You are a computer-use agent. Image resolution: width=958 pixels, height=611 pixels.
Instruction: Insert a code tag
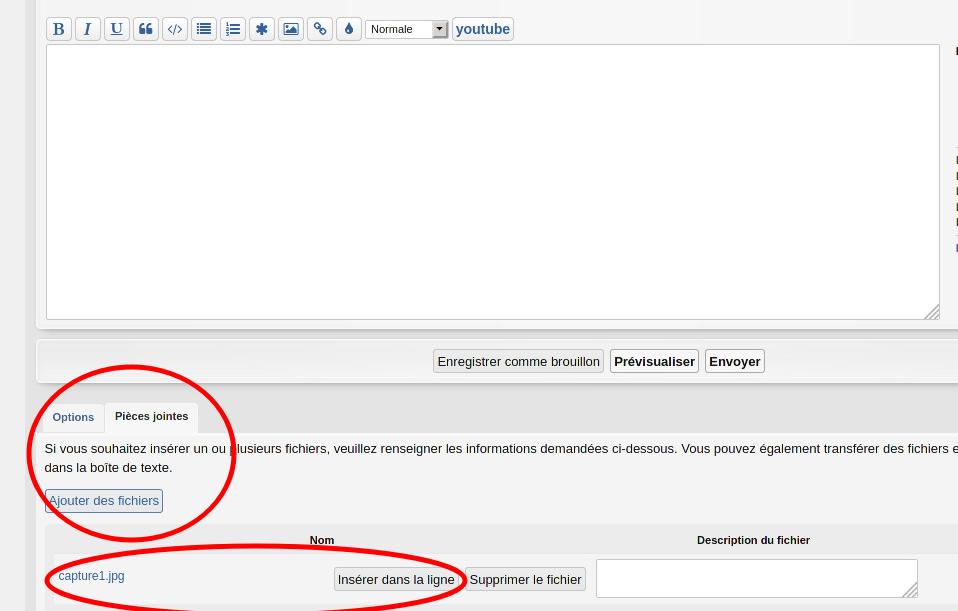coord(175,29)
